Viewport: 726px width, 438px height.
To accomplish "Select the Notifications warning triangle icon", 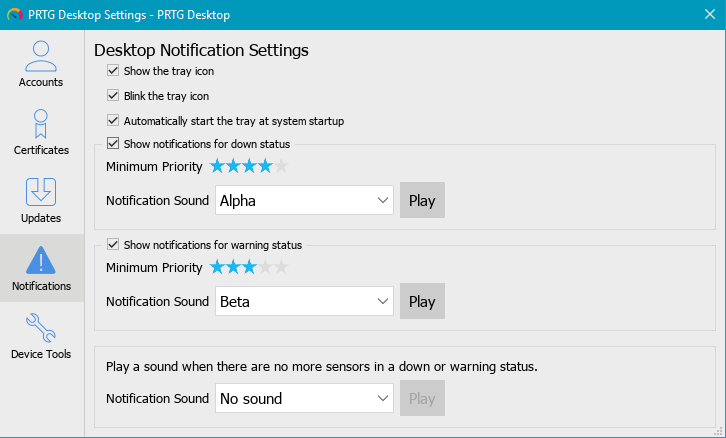I will 41,260.
